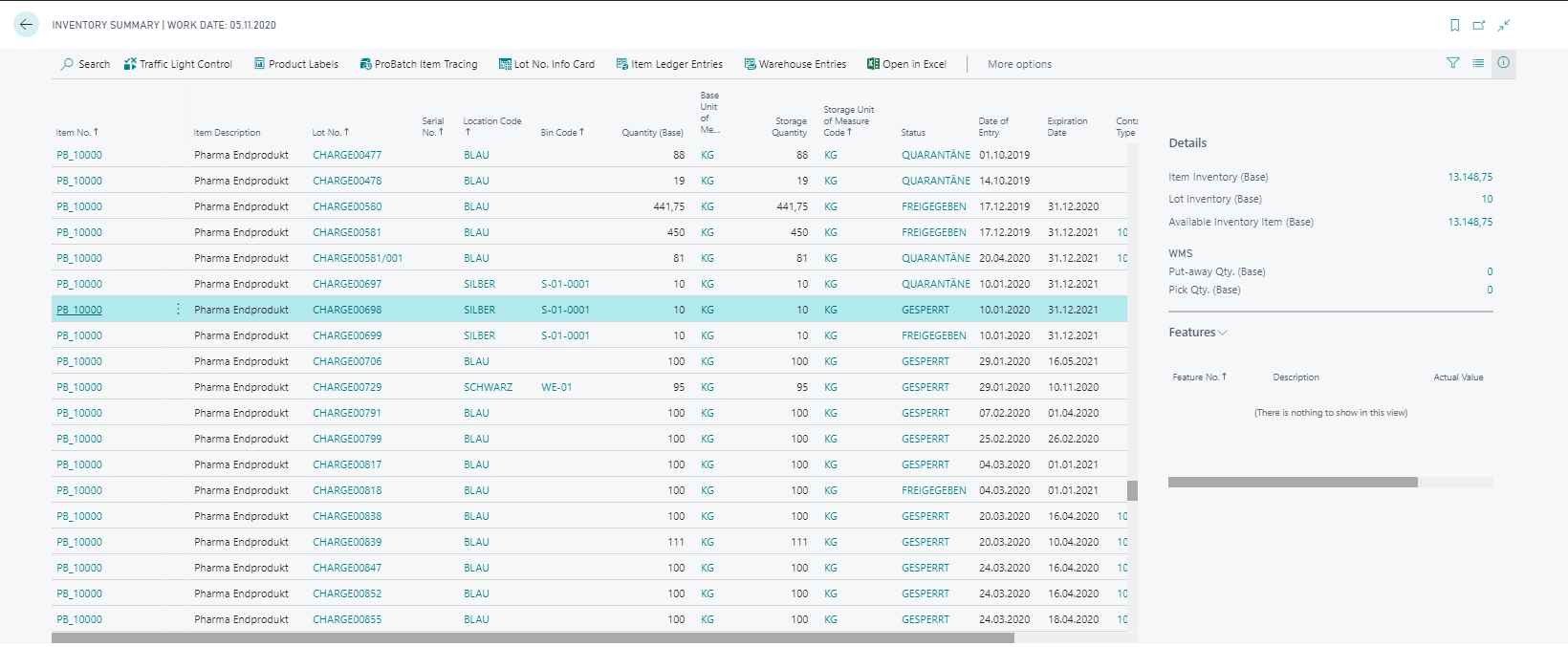The width and height of the screenshot is (1568, 647).
Task: Open Traffic Light Control
Action: 178,64
